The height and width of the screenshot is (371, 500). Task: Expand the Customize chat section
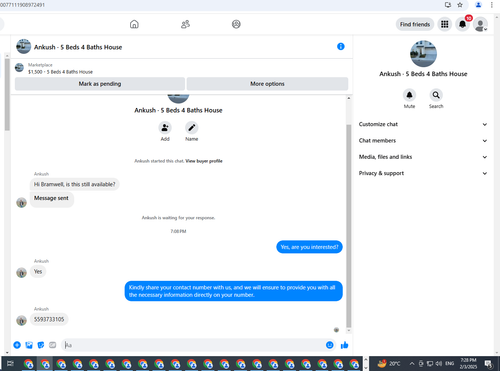[x=423, y=124]
